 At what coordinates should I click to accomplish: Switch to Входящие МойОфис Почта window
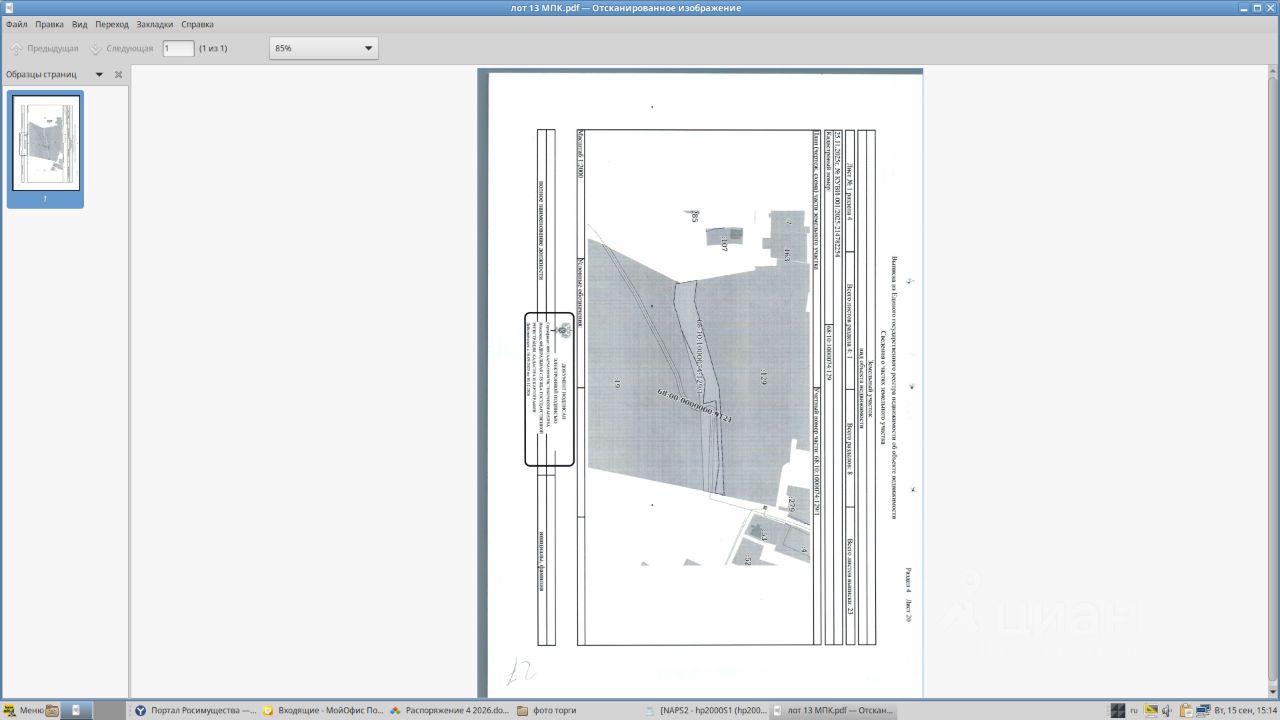point(322,711)
